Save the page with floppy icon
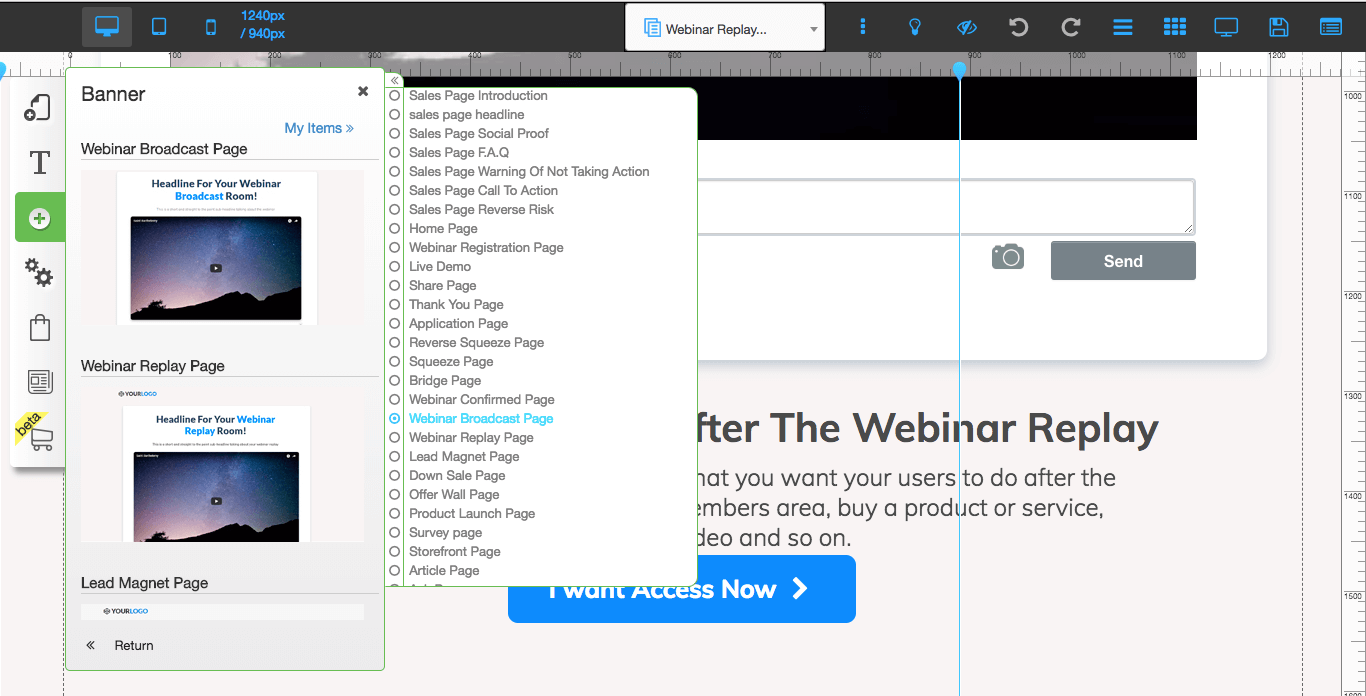 tap(1278, 27)
